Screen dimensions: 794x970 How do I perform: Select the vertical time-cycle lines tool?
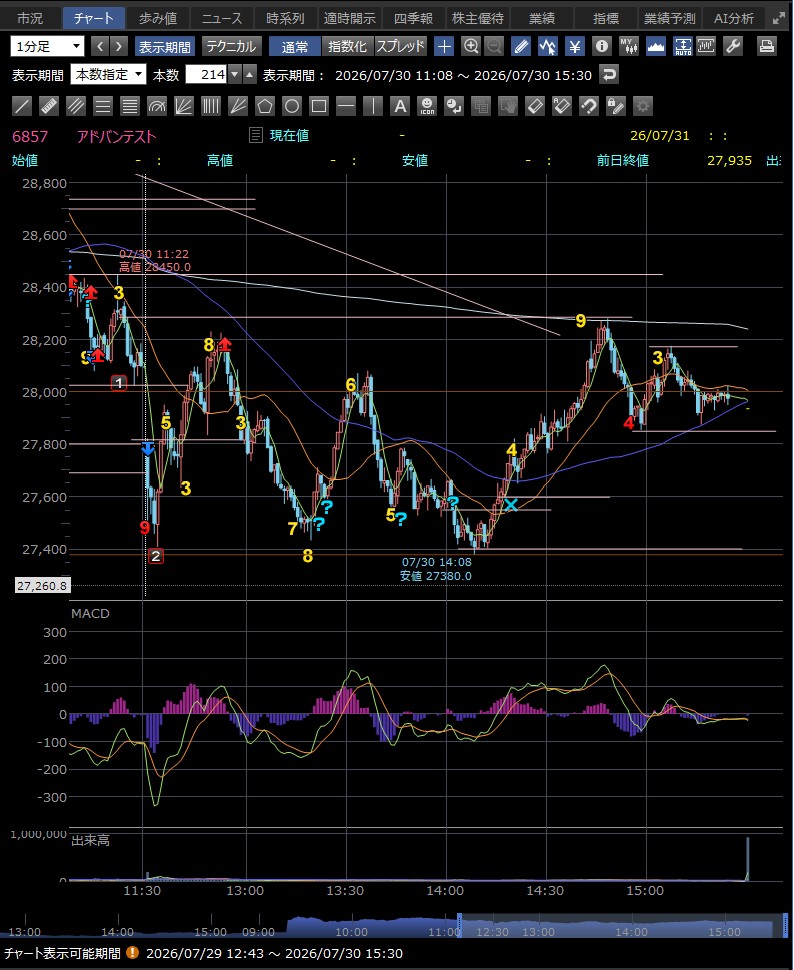(x=210, y=106)
